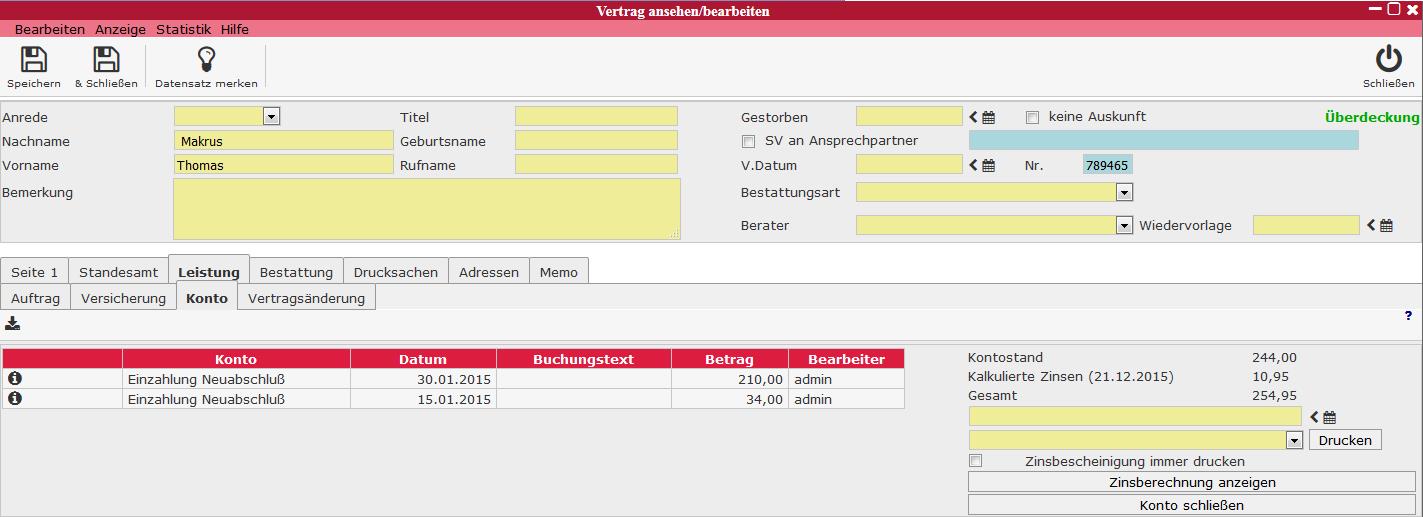Toggle Zinsbescheinigung immer drucken checkbox
The width and height of the screenshot is (1423, 517).
[x=976, y=461]
